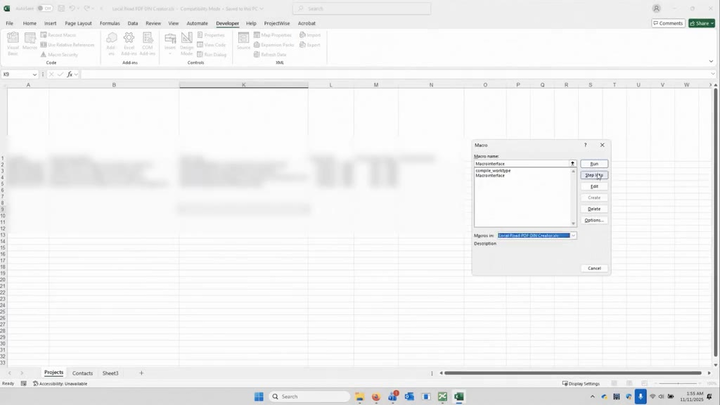This screenshot has height=405, width=720.
Task: Toggle Use Relative References
Action: pyautogui.click(x=67, y=45)
